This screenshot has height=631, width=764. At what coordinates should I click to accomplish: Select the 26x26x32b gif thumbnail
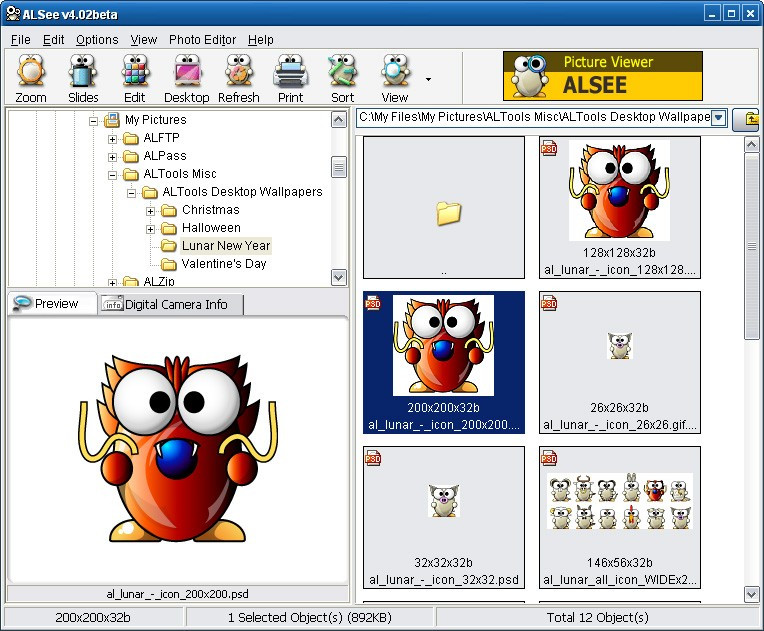(x=620, y=363)
